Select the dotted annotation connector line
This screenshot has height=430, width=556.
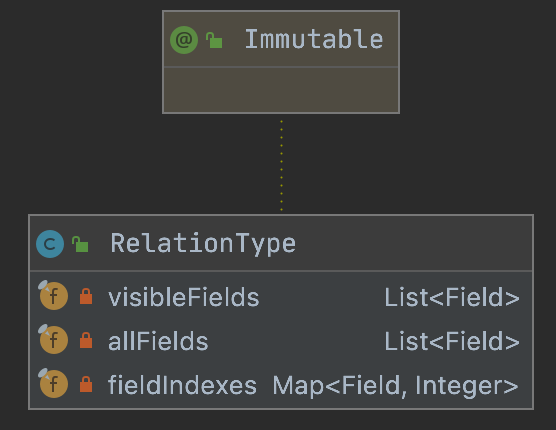282,165
